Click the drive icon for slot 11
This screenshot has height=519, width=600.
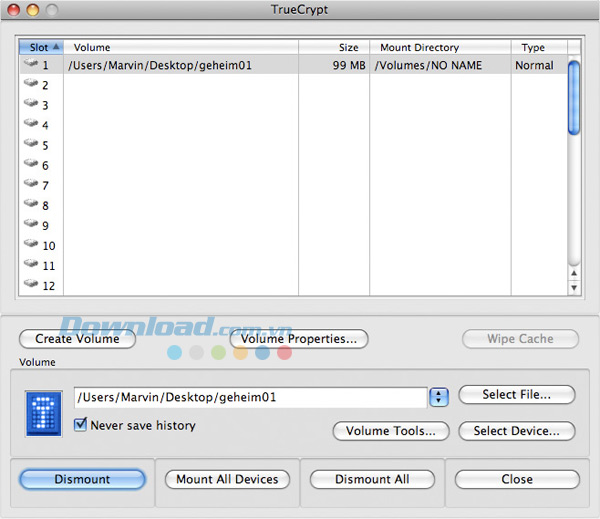click(31, 264)
